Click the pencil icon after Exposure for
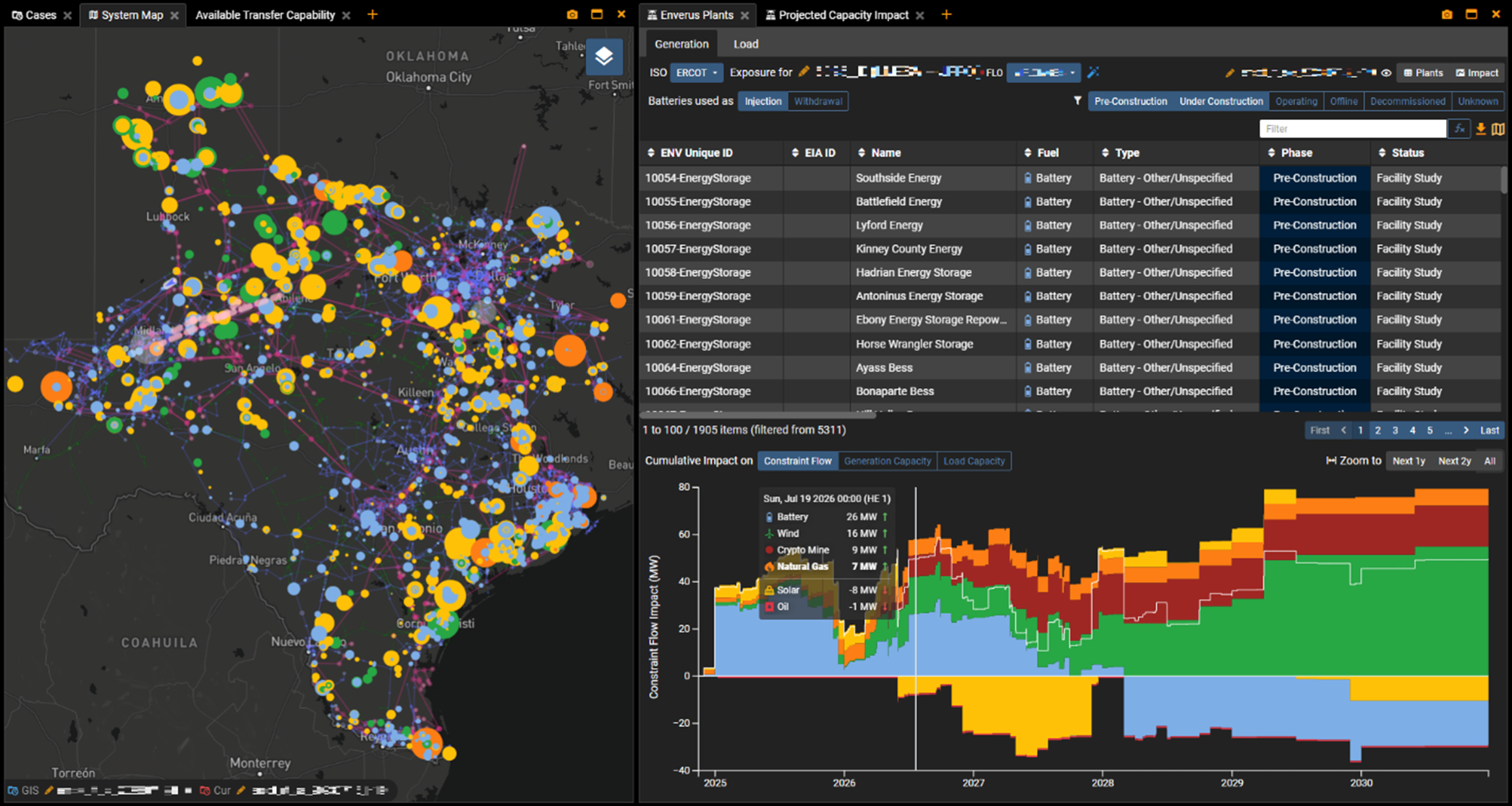Viewport: 1512px width, 806px height. (x=804, y=72)
